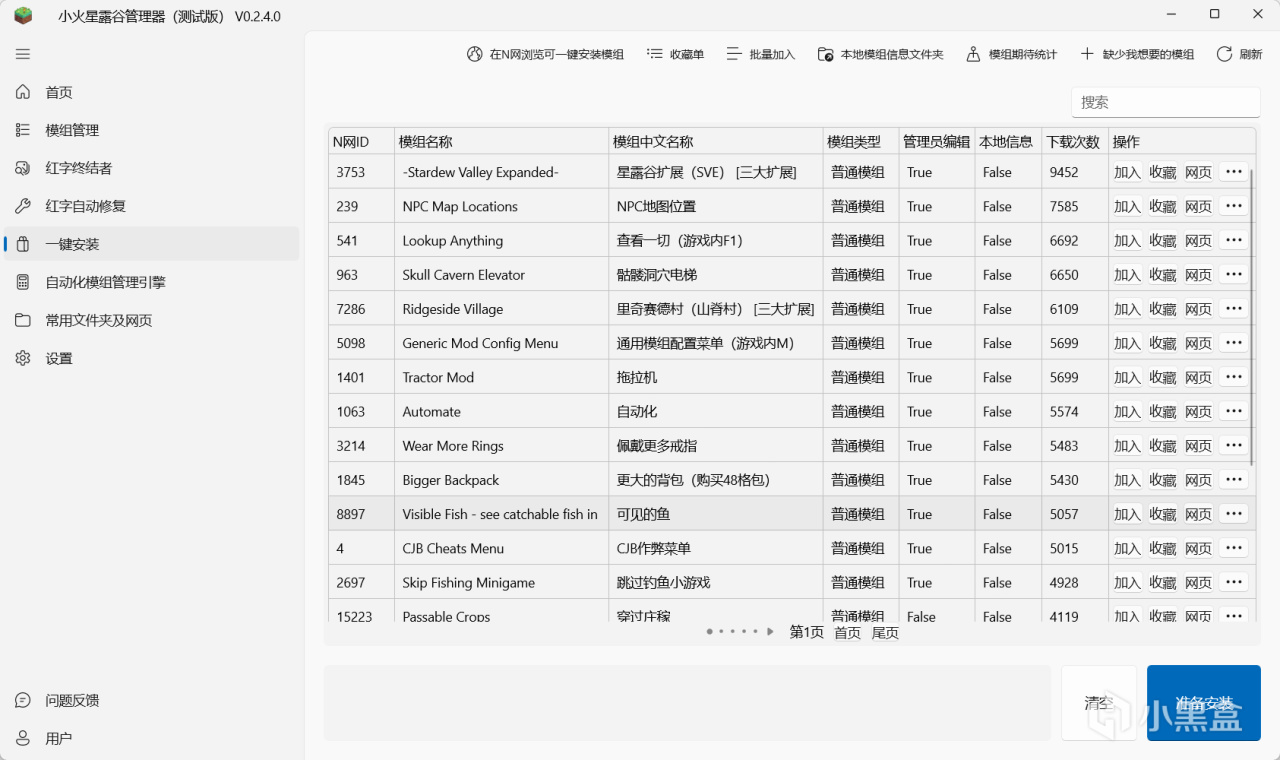Jump to 首页 in the pagination bar
The width and height of the screenshot is (1280, 760).
click(x=847, y=632)
